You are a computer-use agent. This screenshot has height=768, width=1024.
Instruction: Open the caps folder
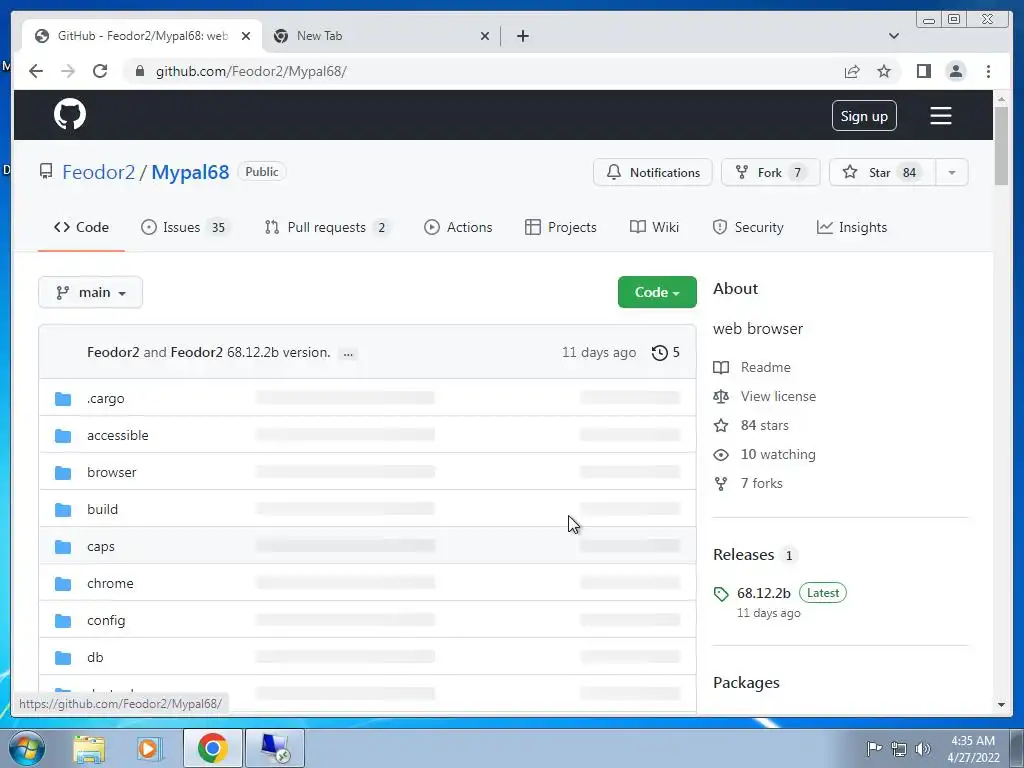pyautogui.click(x=101, y=547)
